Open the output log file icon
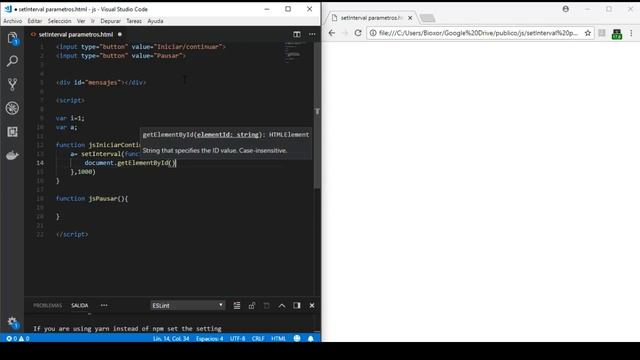The height and width of the screenshot is (360, 640). (267, 305)
